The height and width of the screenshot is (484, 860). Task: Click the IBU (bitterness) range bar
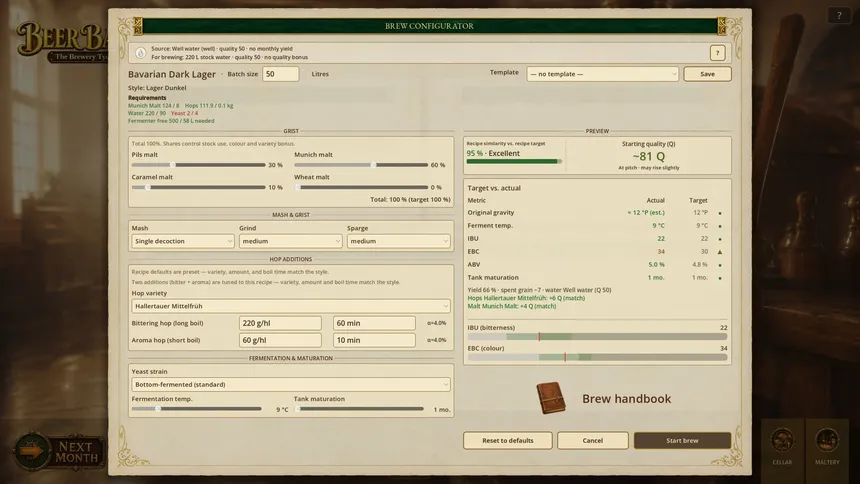coord(597,336)
